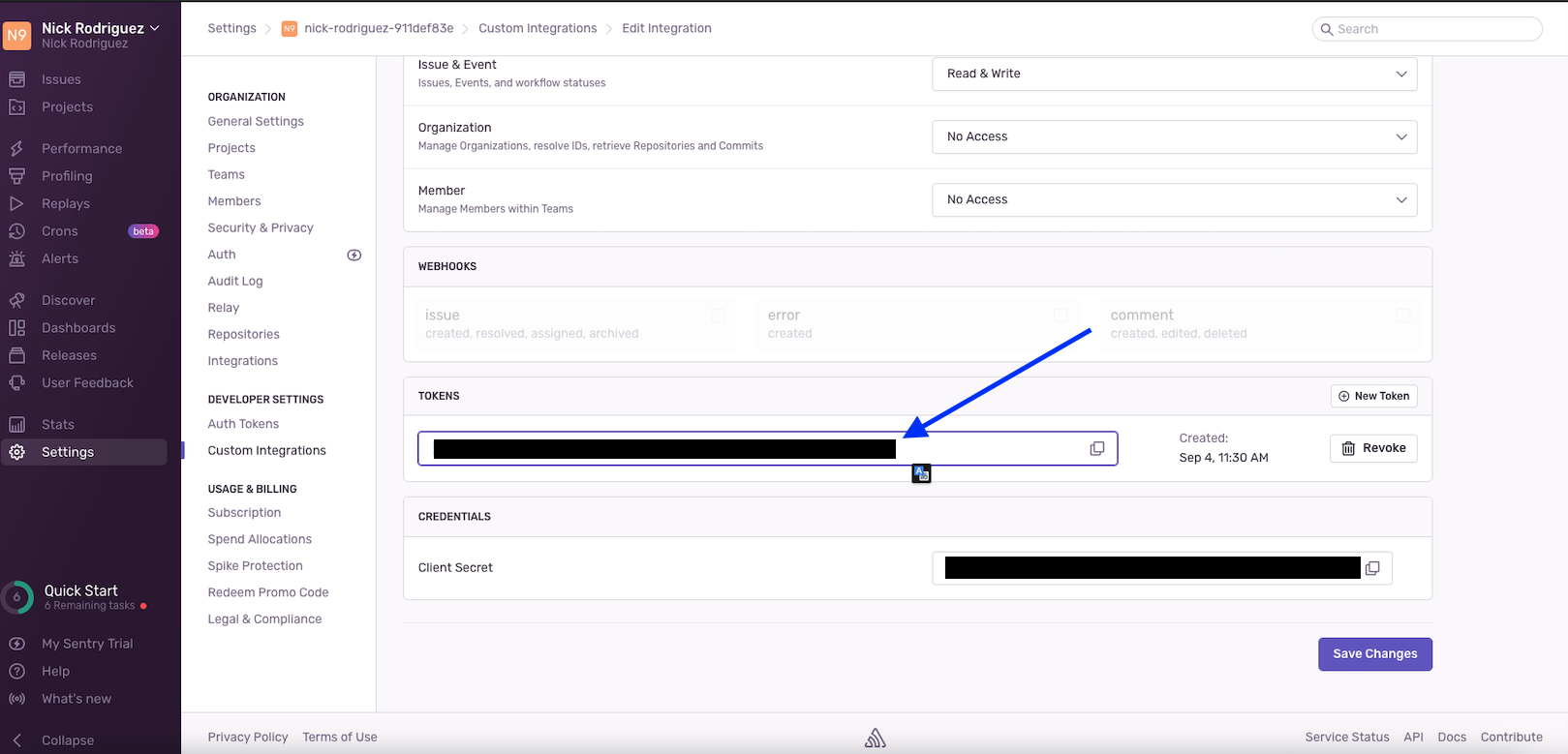1568x754 pixels.
Task: Open Redeem Promo Code page
Action: 268,592
